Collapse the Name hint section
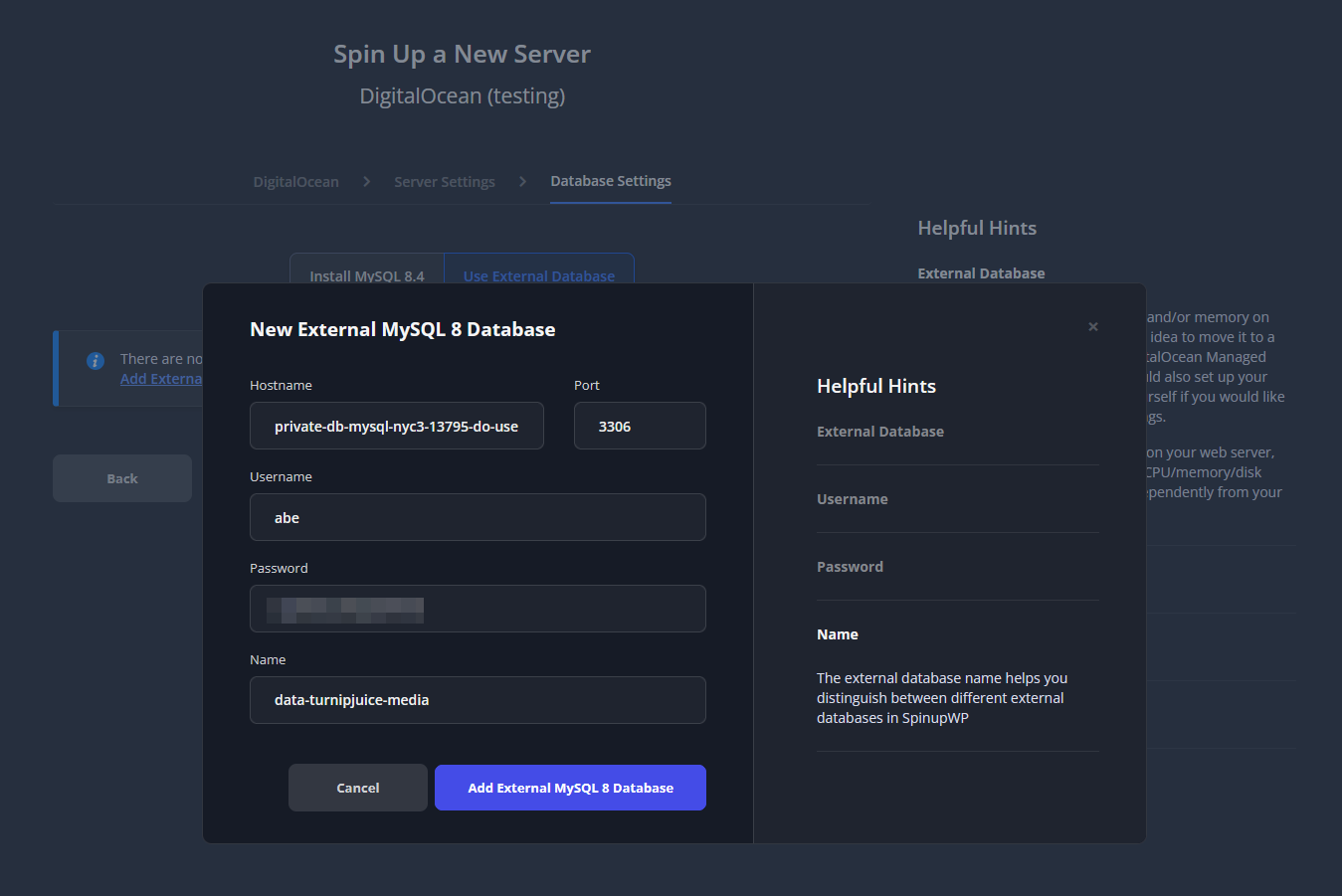Viewport: 1342px width, 896px height. [x=838, y=634]
